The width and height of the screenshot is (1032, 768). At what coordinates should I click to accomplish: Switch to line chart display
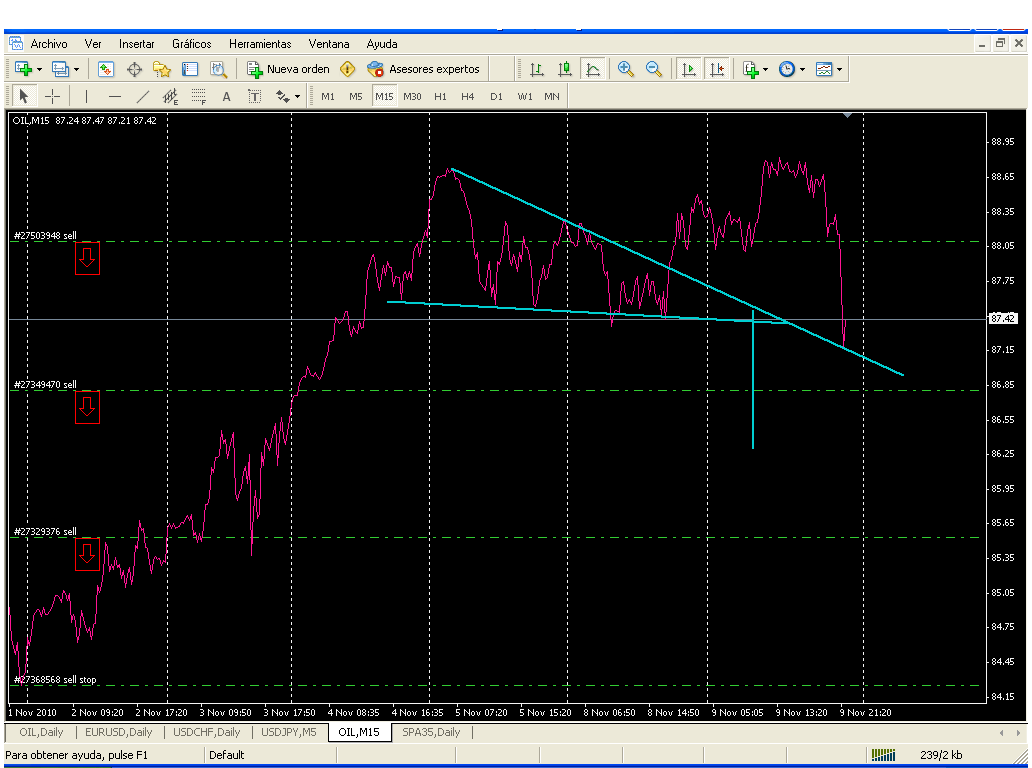[593, 69]
